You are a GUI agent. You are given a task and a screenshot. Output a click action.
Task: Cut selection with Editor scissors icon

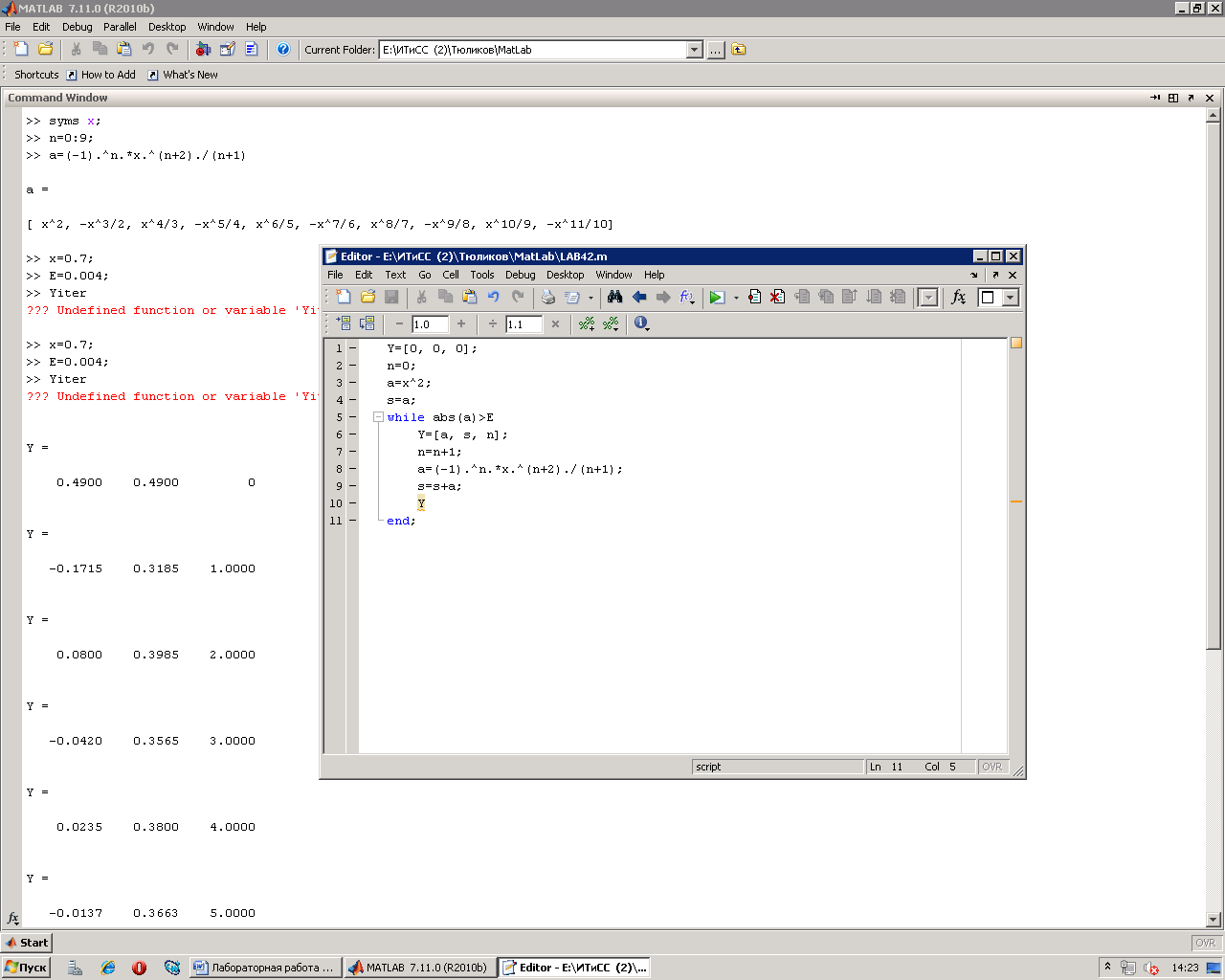tap(421, 298)
